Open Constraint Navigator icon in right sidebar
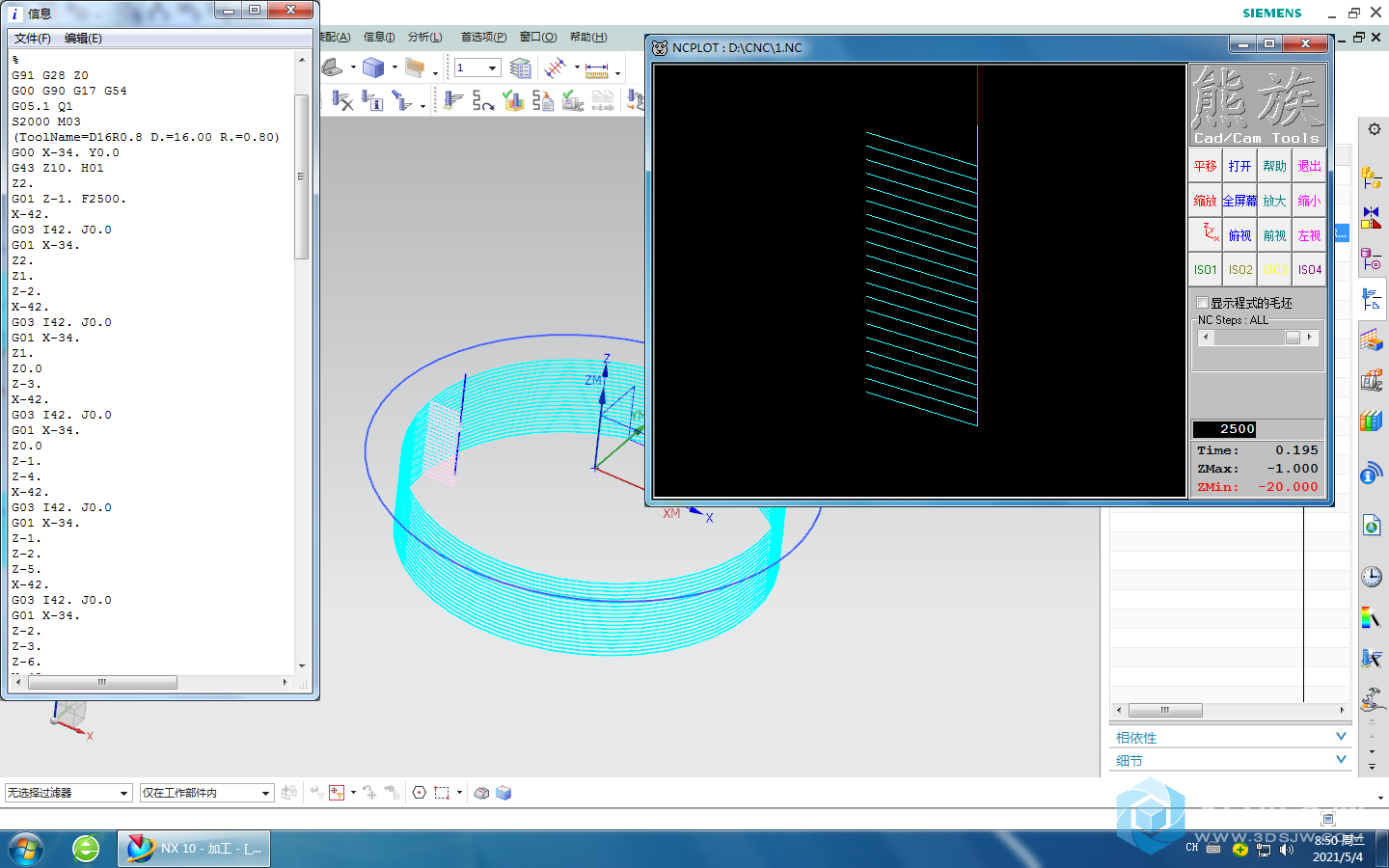 tap(1372, 218)
